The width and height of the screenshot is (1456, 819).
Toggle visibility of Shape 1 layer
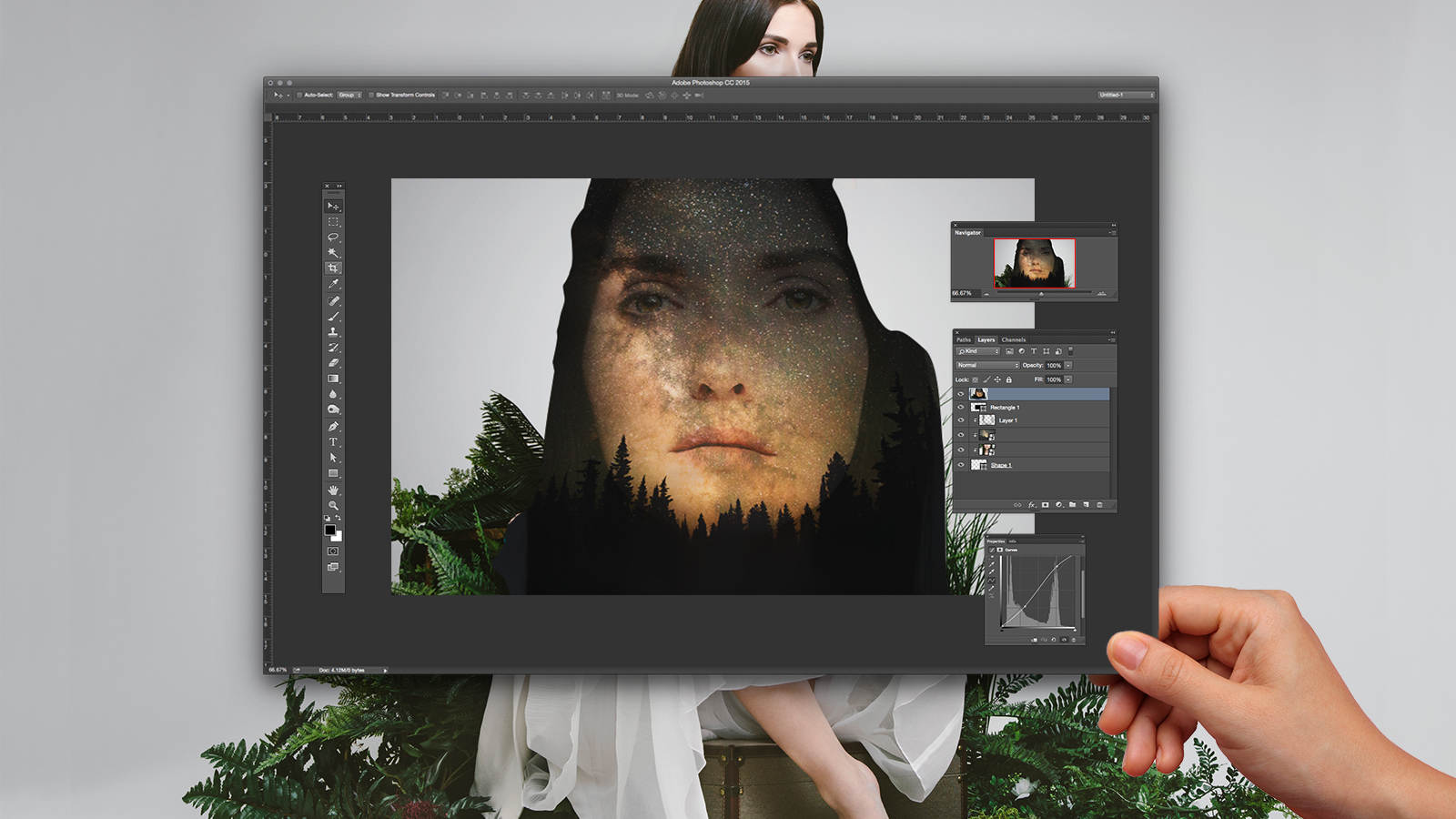tap(960, 465)
